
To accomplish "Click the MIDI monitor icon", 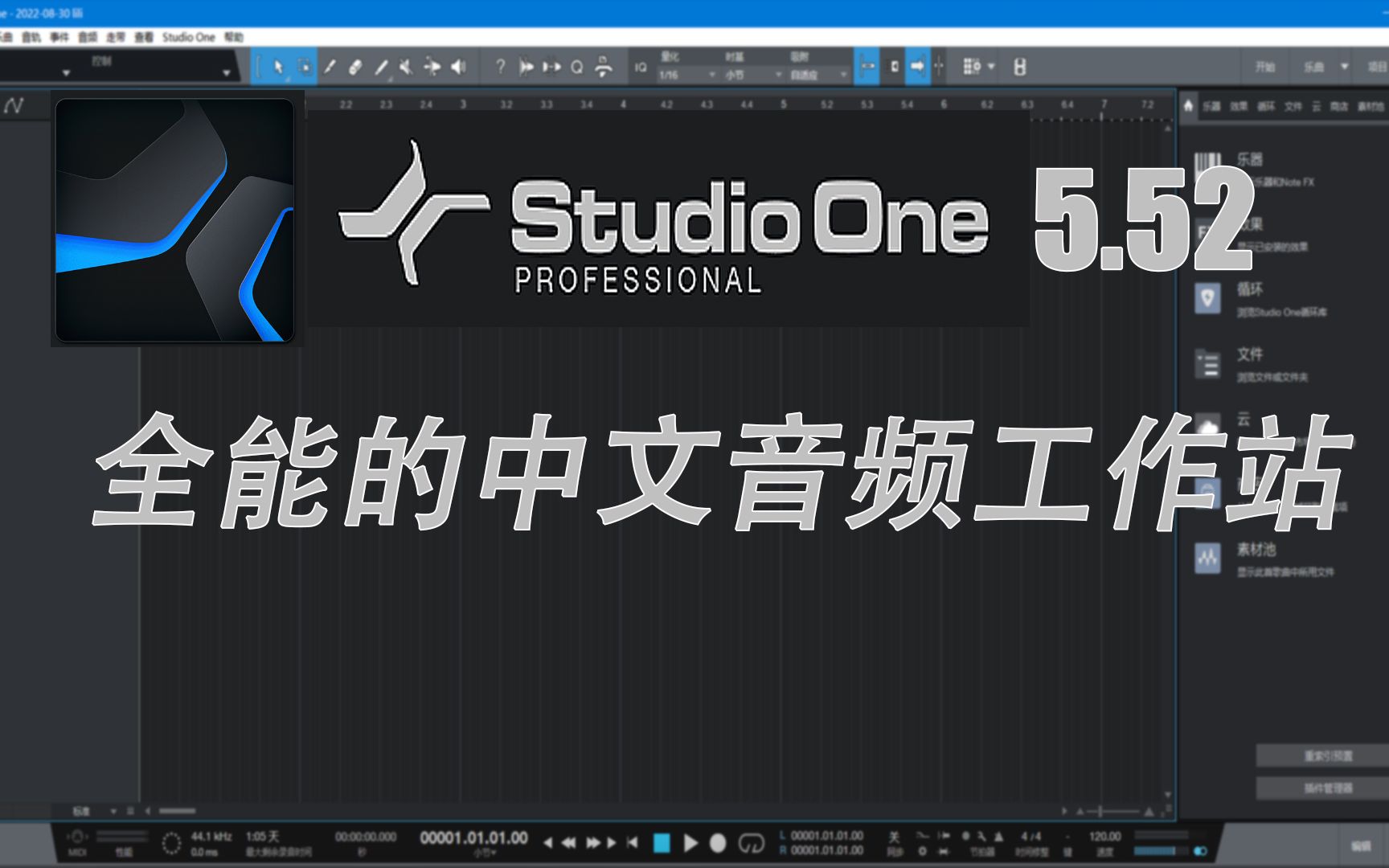I will 77,837.
